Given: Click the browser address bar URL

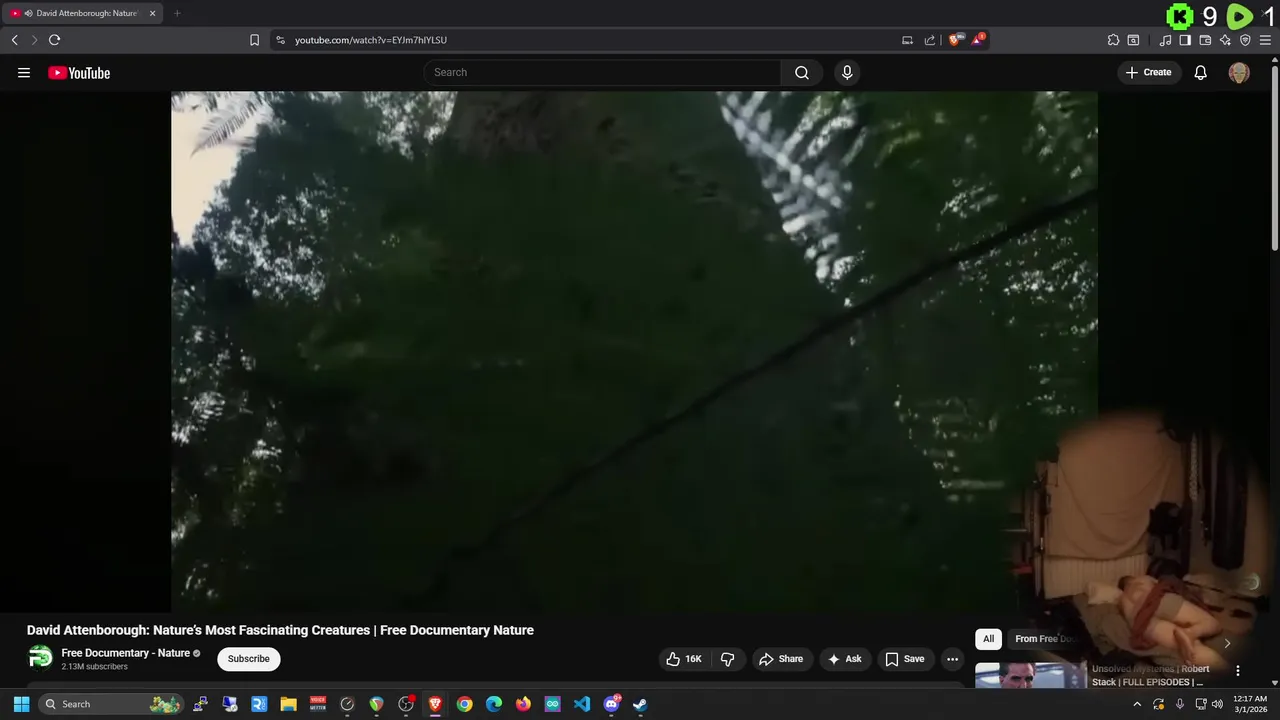Looking at the screenshot, I should [371, 40].
